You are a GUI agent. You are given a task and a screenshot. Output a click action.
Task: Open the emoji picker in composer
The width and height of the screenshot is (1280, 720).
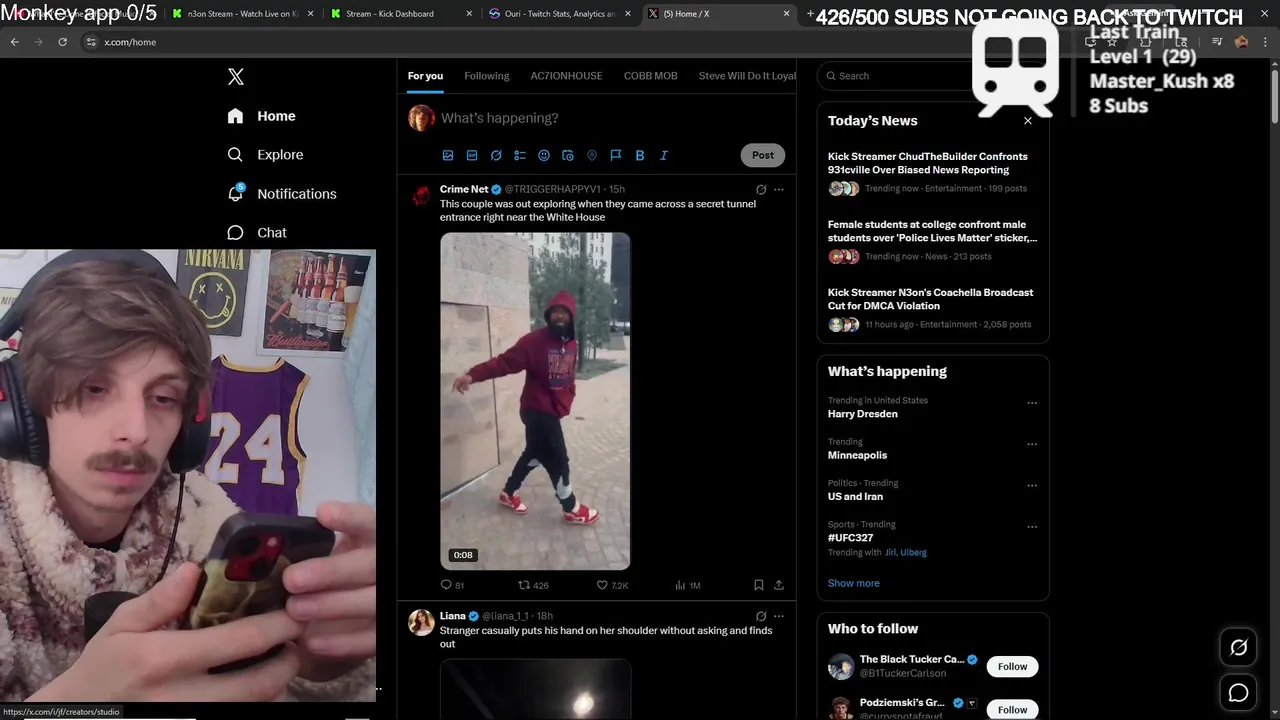pyautogui.click(x=544, y=155)
